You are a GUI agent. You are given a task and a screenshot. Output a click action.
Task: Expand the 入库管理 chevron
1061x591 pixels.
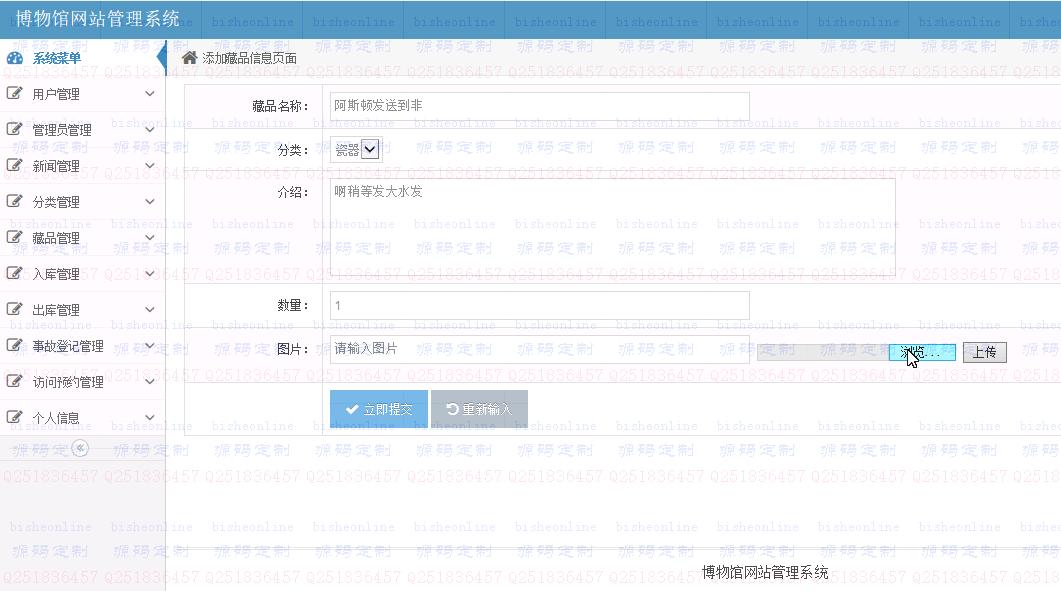coord(150,273)
